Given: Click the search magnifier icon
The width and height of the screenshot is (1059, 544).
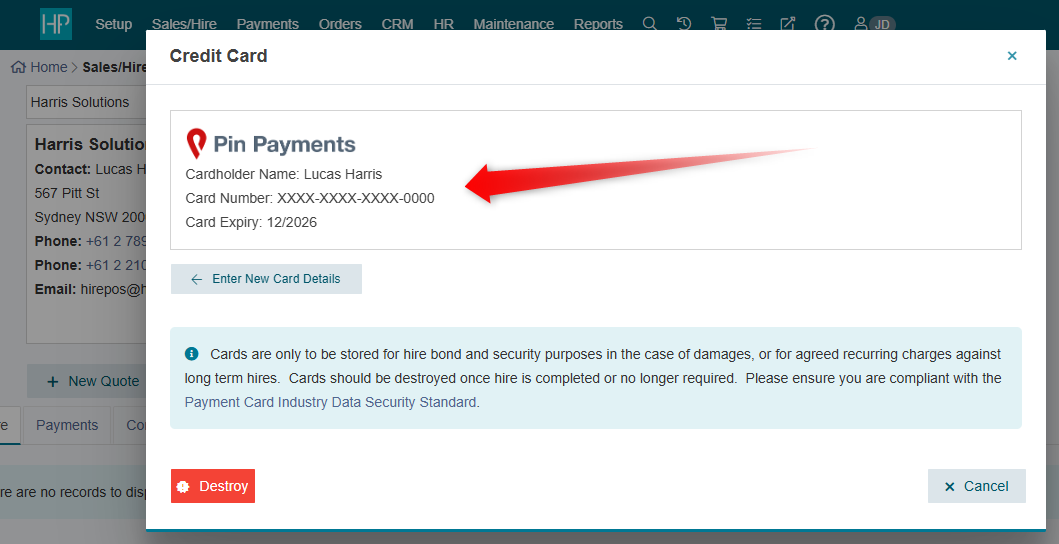Looking at the screenshot, I should (x=649, y=24).
